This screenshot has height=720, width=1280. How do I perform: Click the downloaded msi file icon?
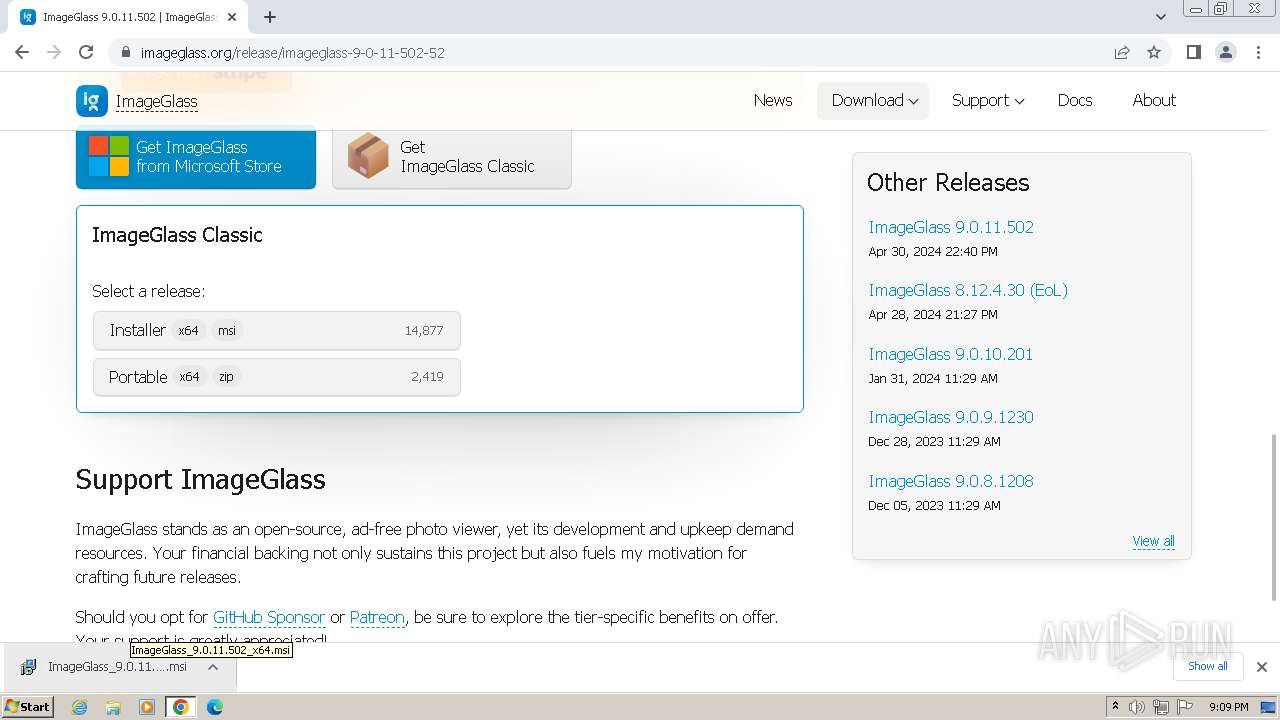coord(29,667)
